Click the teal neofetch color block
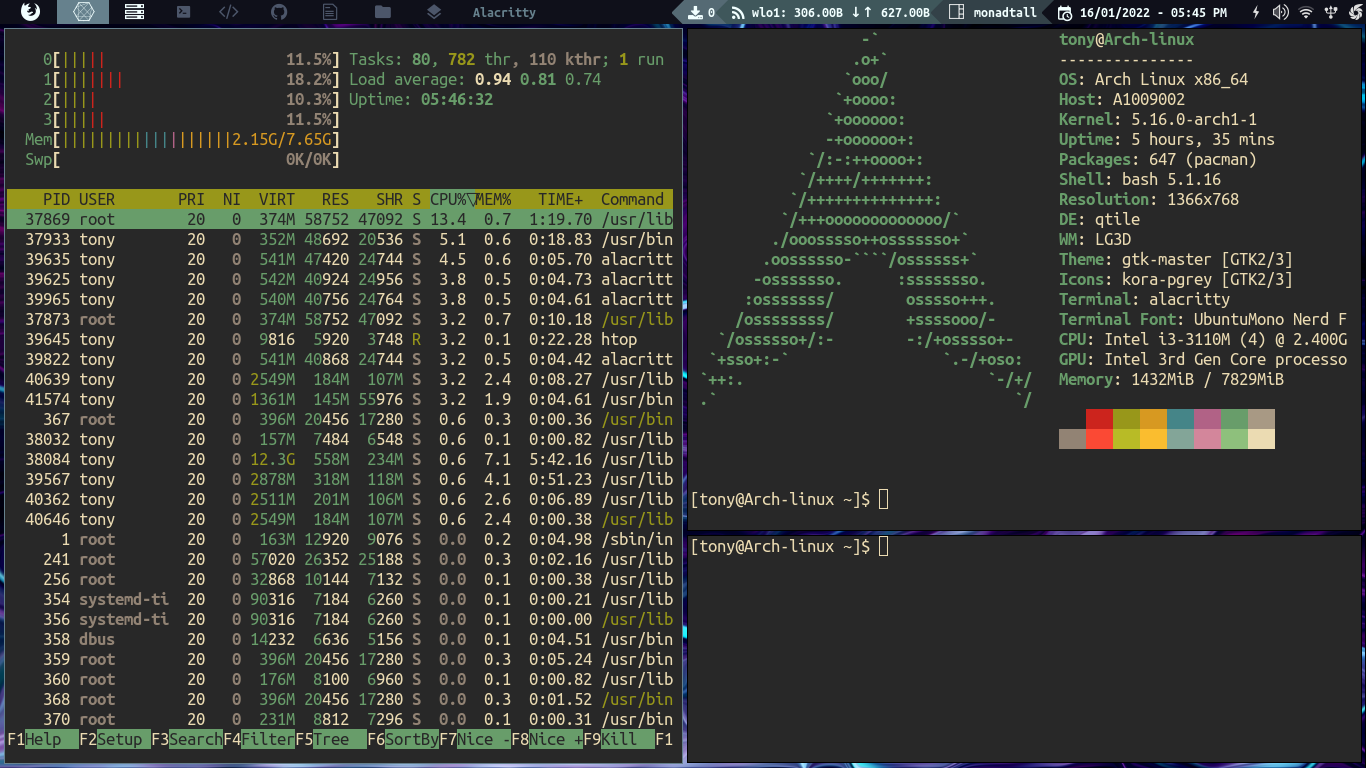The width and height of the screenshot is (1366, 768). click(x=1180, y=419)
